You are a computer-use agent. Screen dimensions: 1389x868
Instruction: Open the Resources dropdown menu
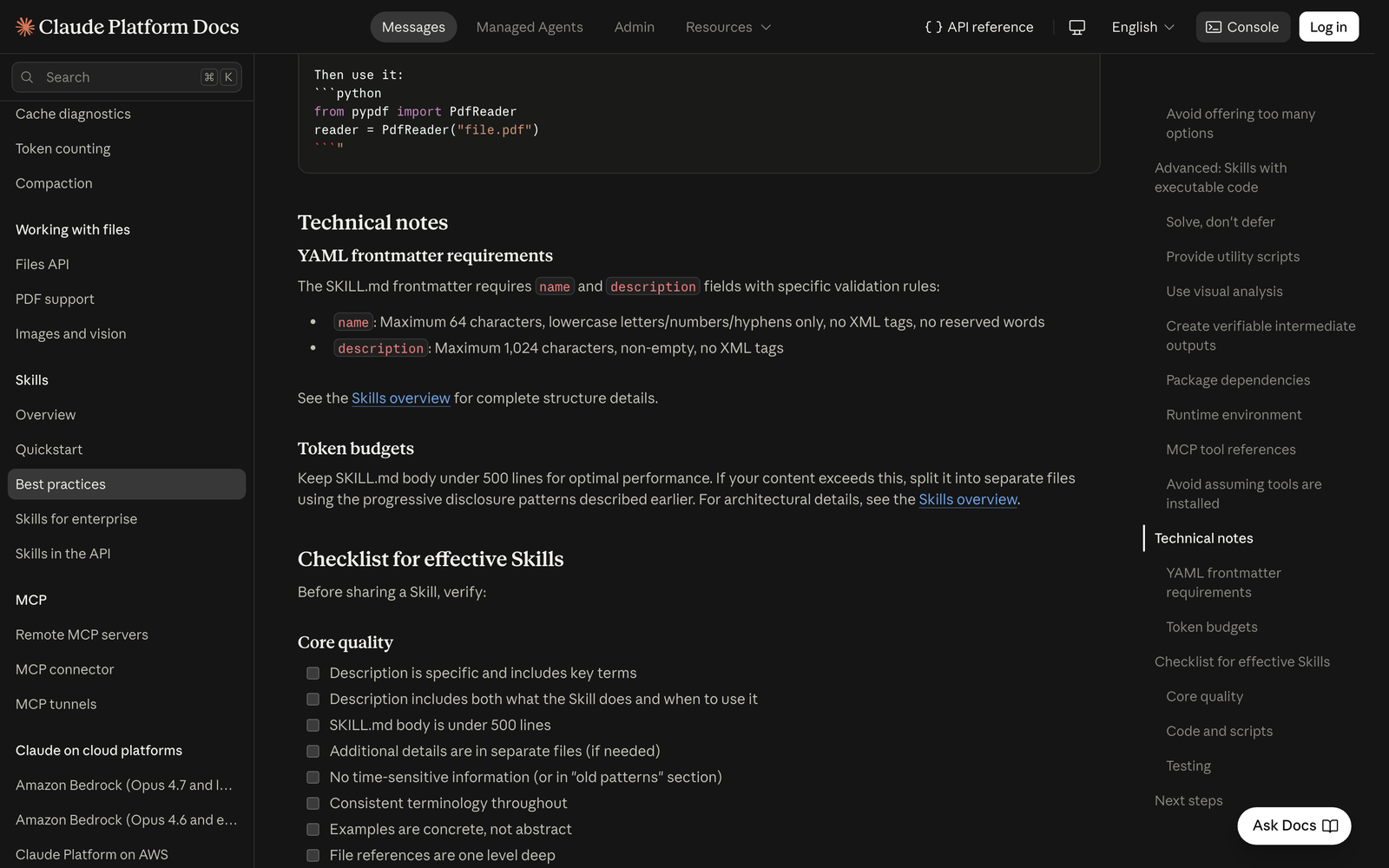coord(727,27)
